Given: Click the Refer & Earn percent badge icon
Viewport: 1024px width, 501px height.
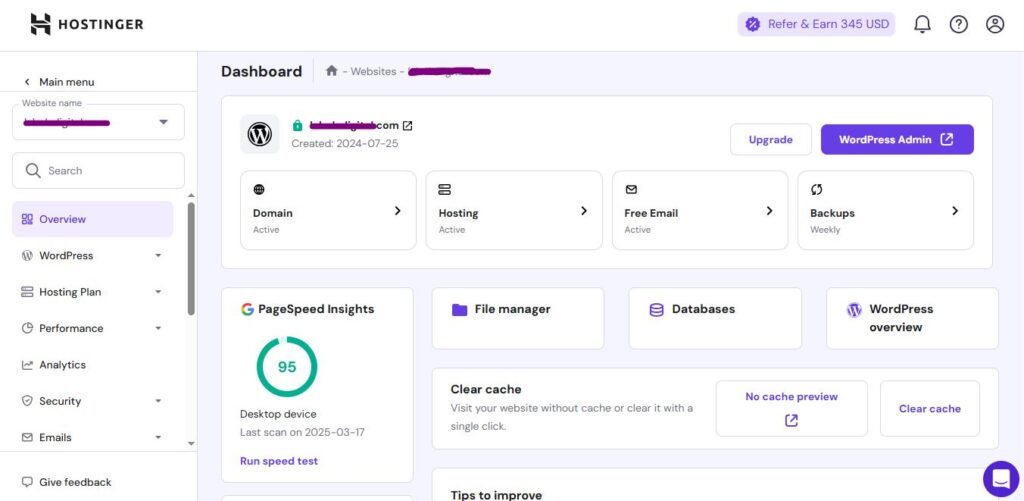Looking at the screenshot, I should [x=752, y=24].
